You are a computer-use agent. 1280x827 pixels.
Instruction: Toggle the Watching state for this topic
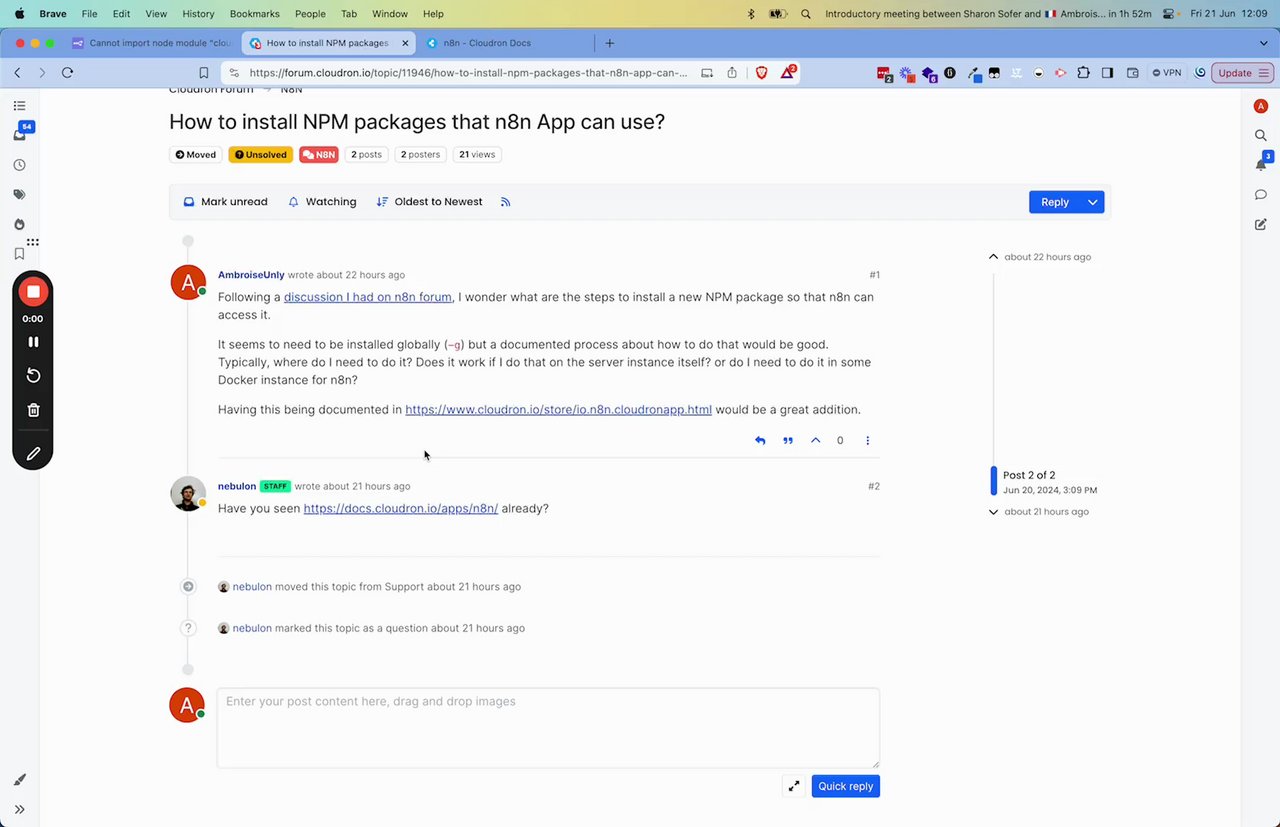click(x=322, y=202)
